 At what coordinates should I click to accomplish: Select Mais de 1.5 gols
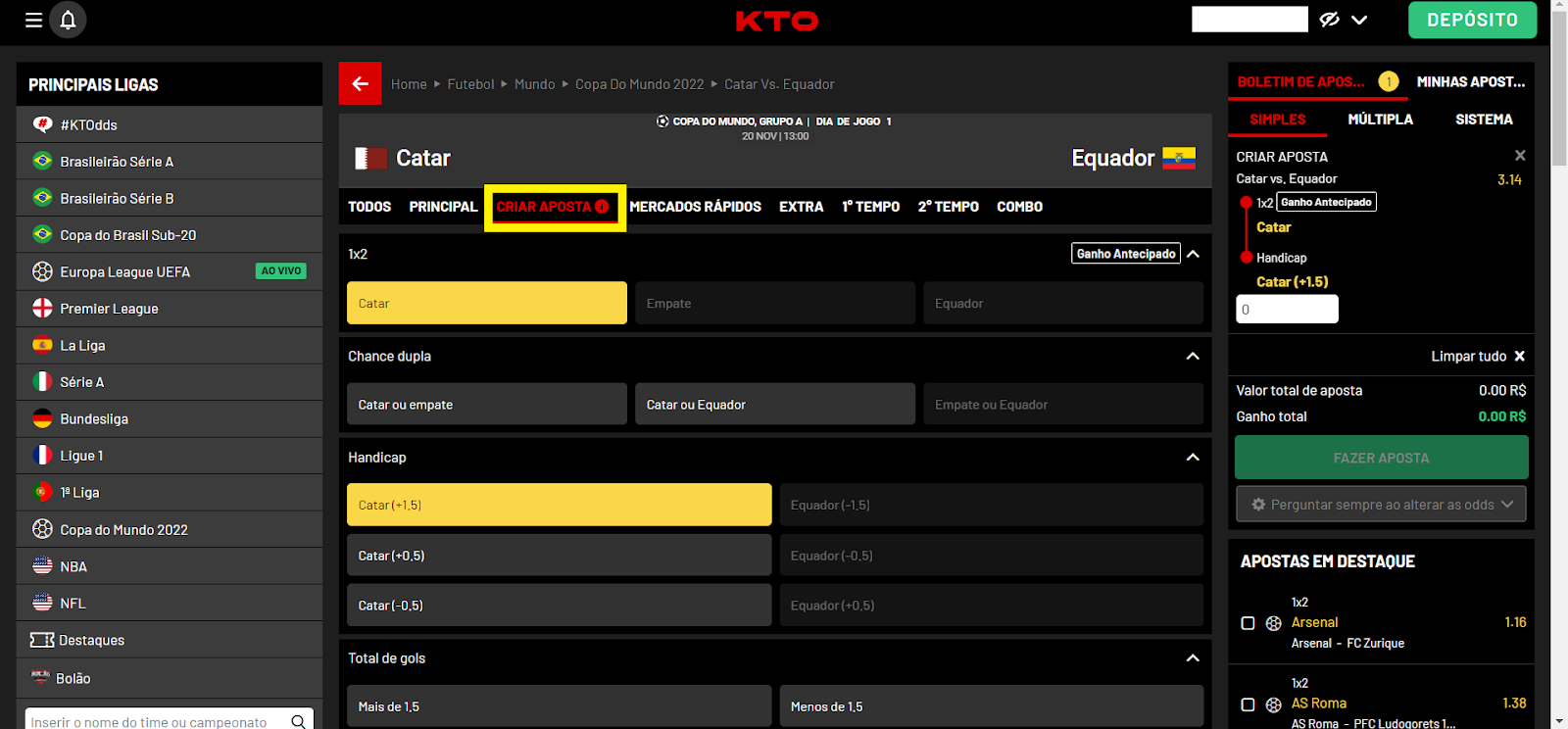click(560, 706)
